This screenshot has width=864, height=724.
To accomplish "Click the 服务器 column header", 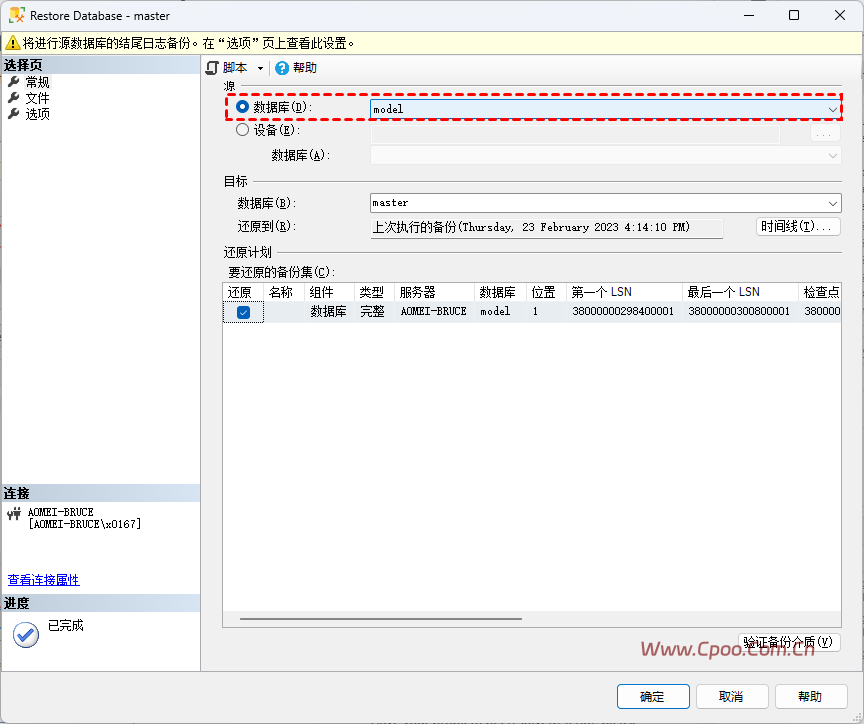I will 434,292.
